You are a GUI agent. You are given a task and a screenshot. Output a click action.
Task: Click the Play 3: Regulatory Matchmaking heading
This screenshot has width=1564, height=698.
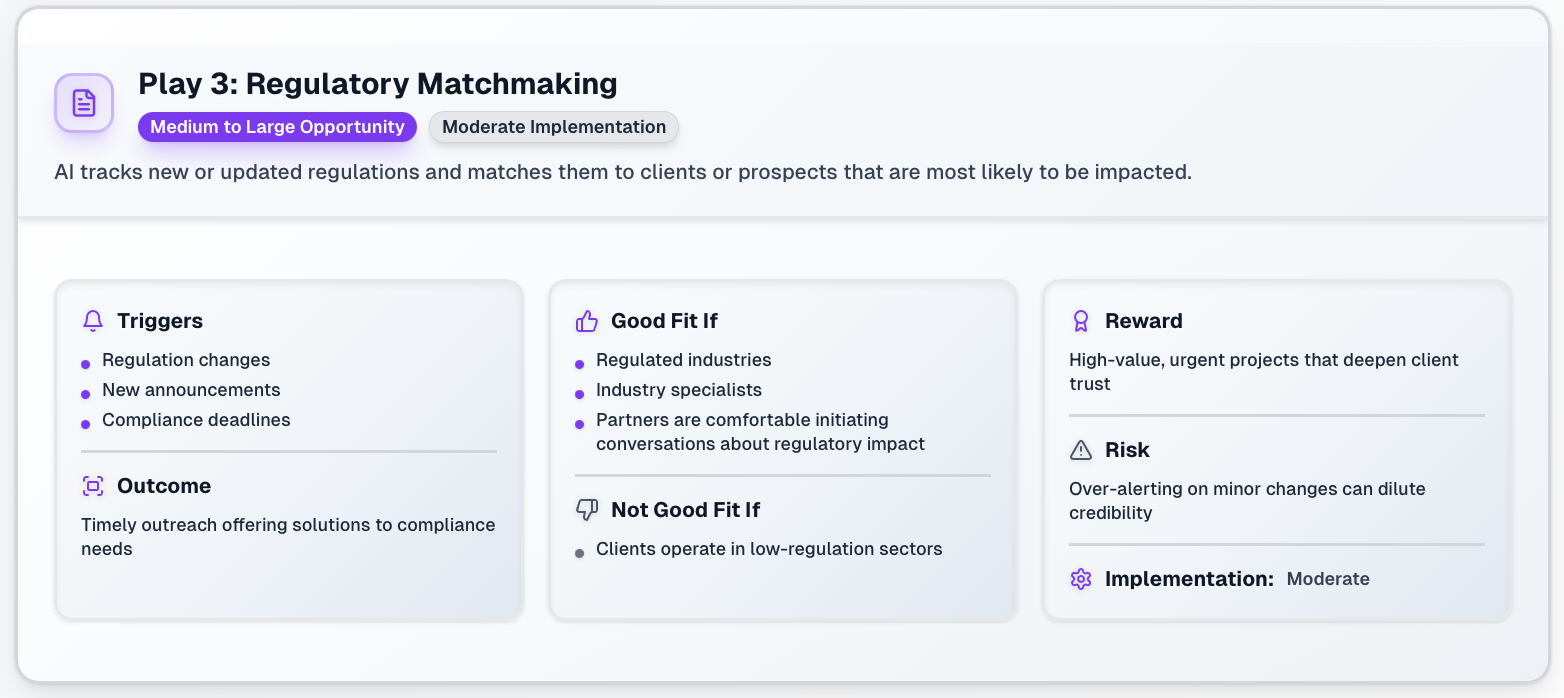pyautogui.click(x=378, y=84)
